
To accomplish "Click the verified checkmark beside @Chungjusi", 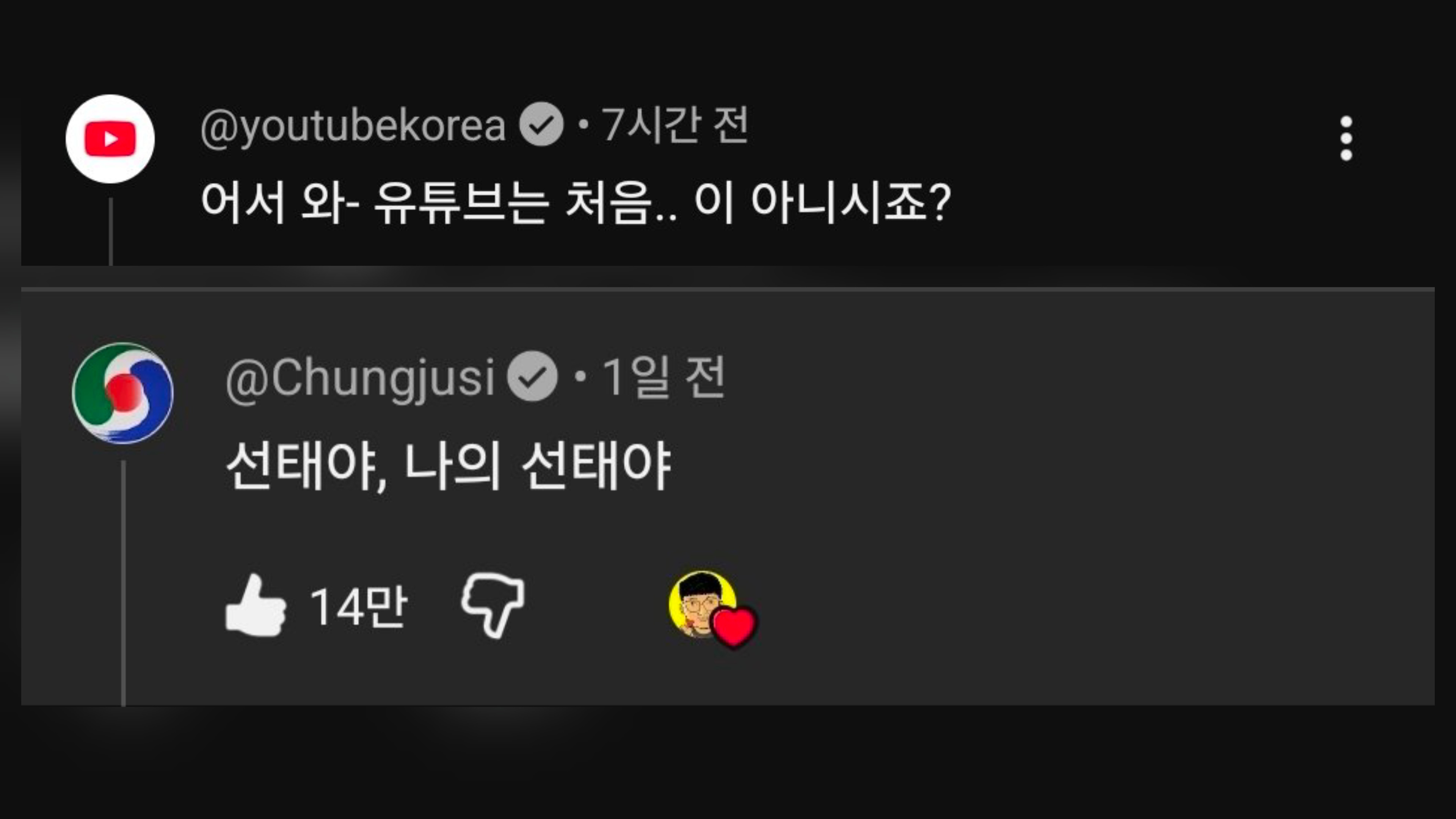I will tap(532, 377).
